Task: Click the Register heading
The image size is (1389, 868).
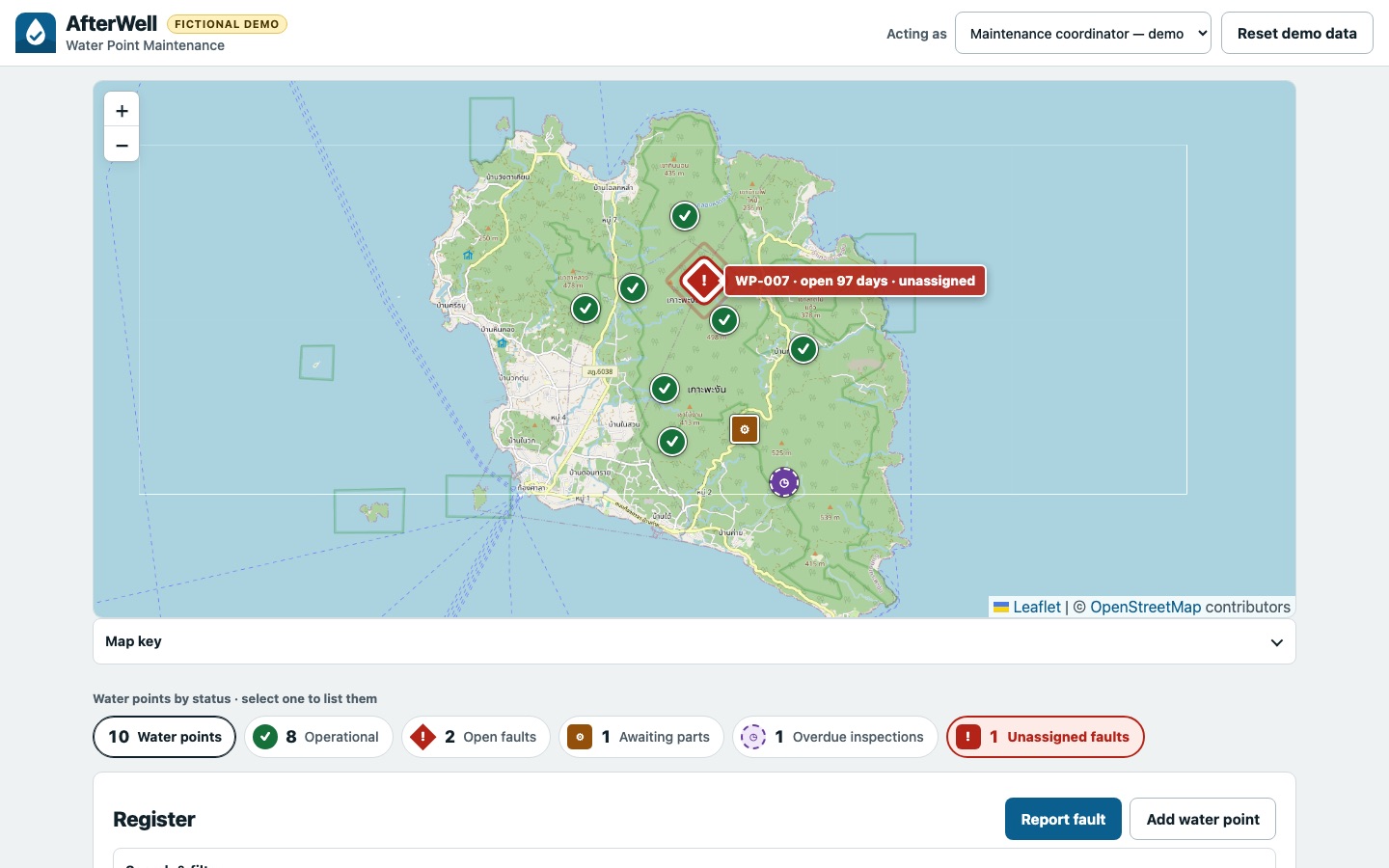Action: coord(154,819)
